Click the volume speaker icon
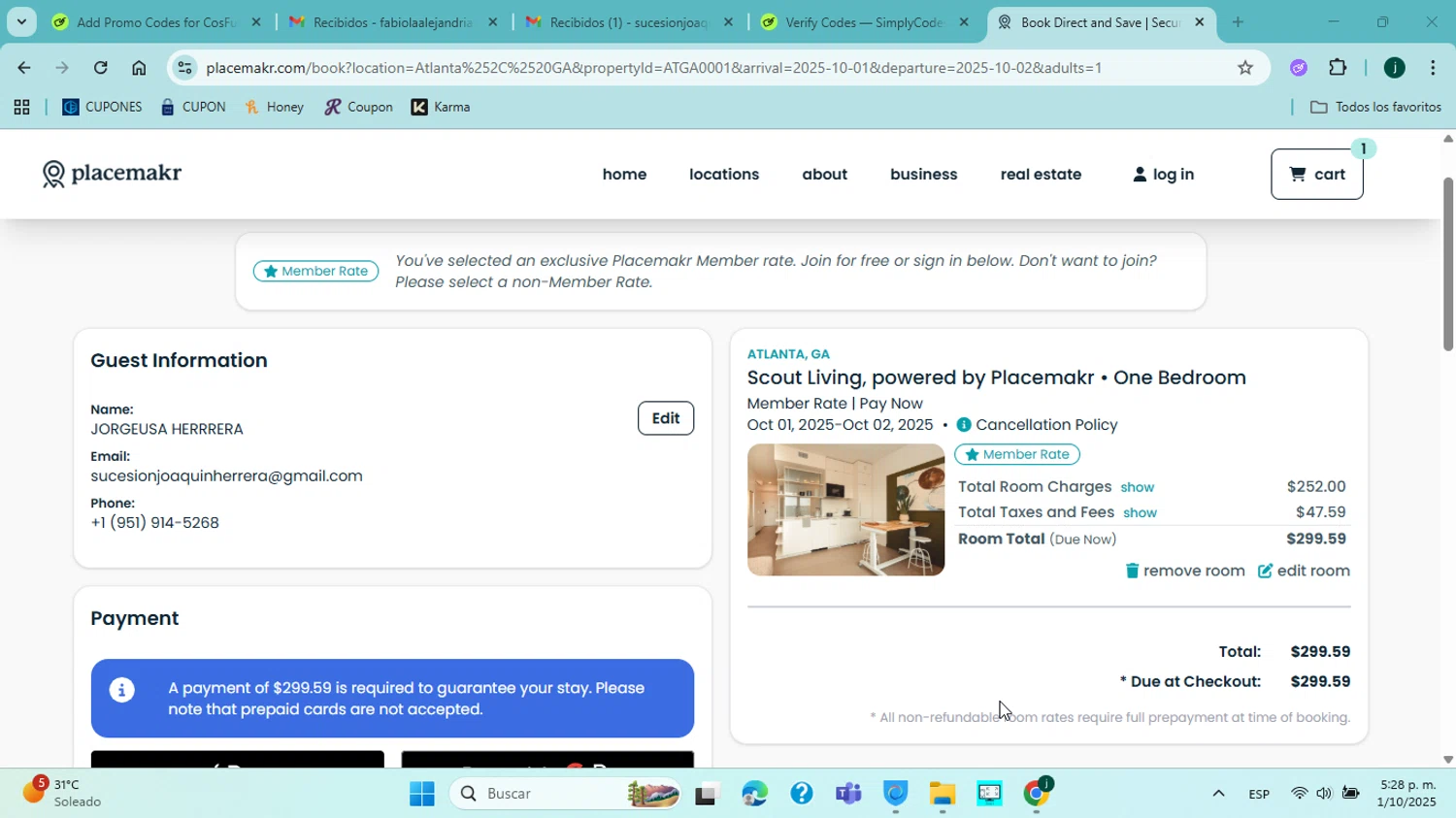 point(1324,794)
